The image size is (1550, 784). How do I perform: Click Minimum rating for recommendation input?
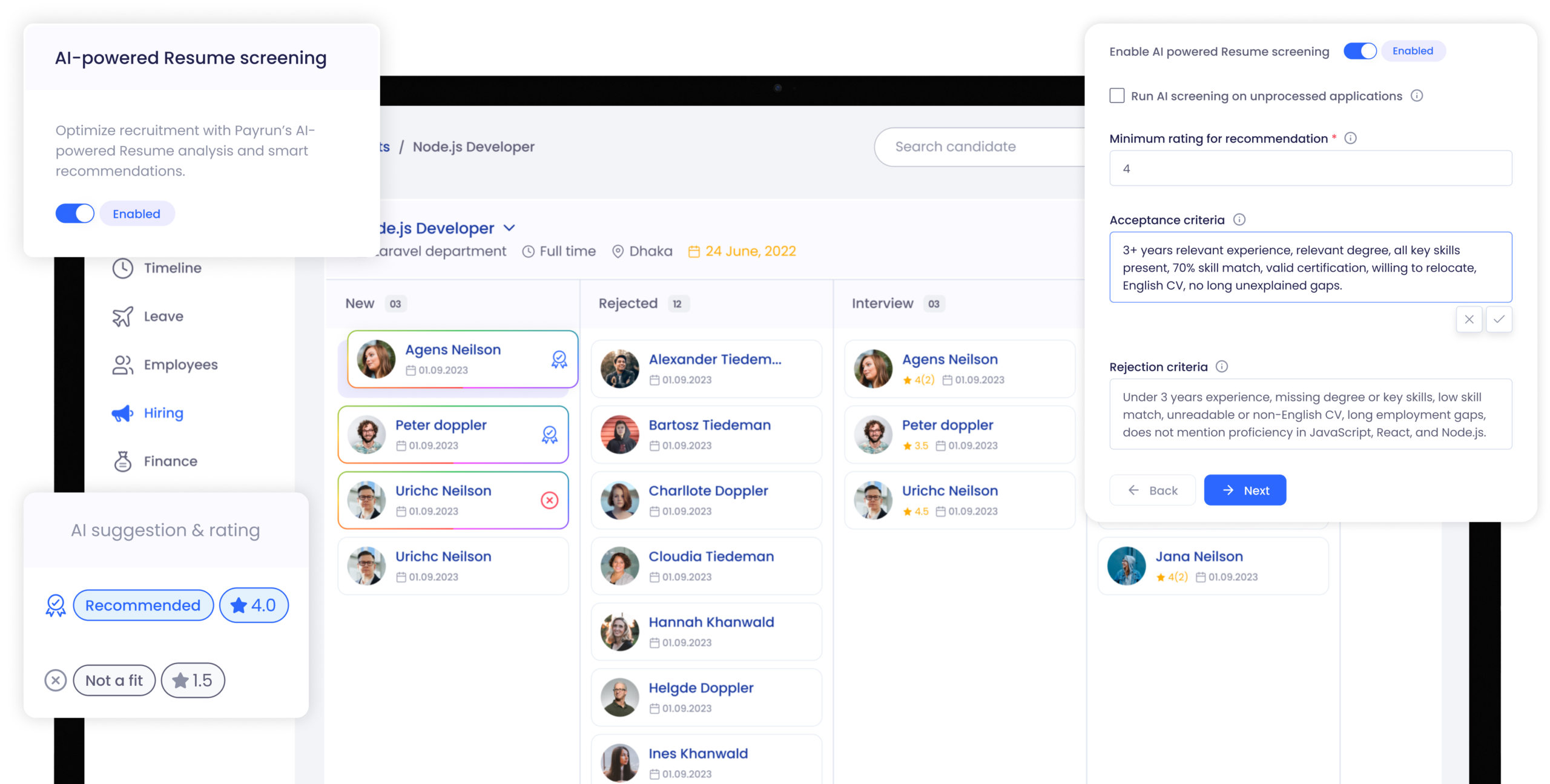[1310, 168]
